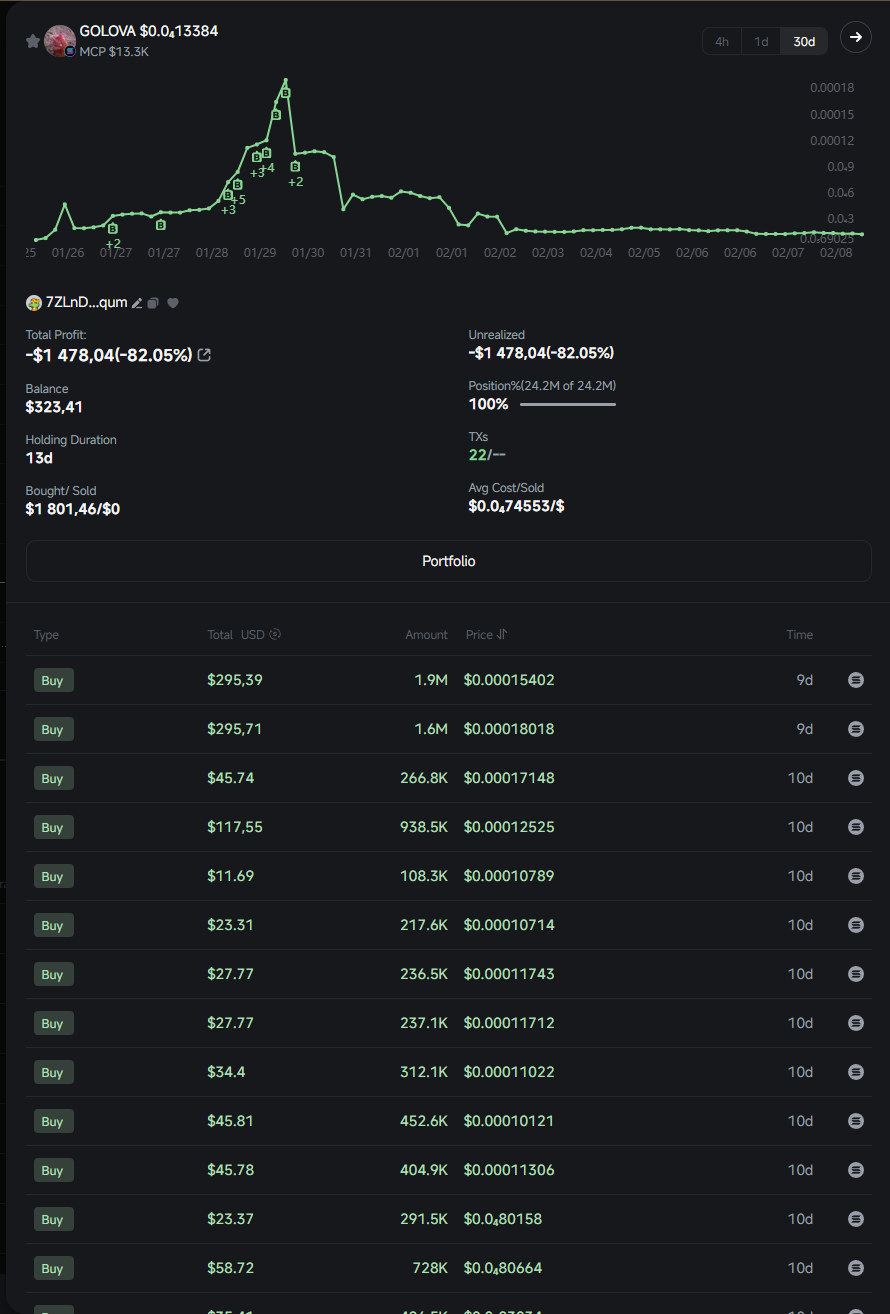Select the 30d chart timeframe

click(x=804, y=42)
